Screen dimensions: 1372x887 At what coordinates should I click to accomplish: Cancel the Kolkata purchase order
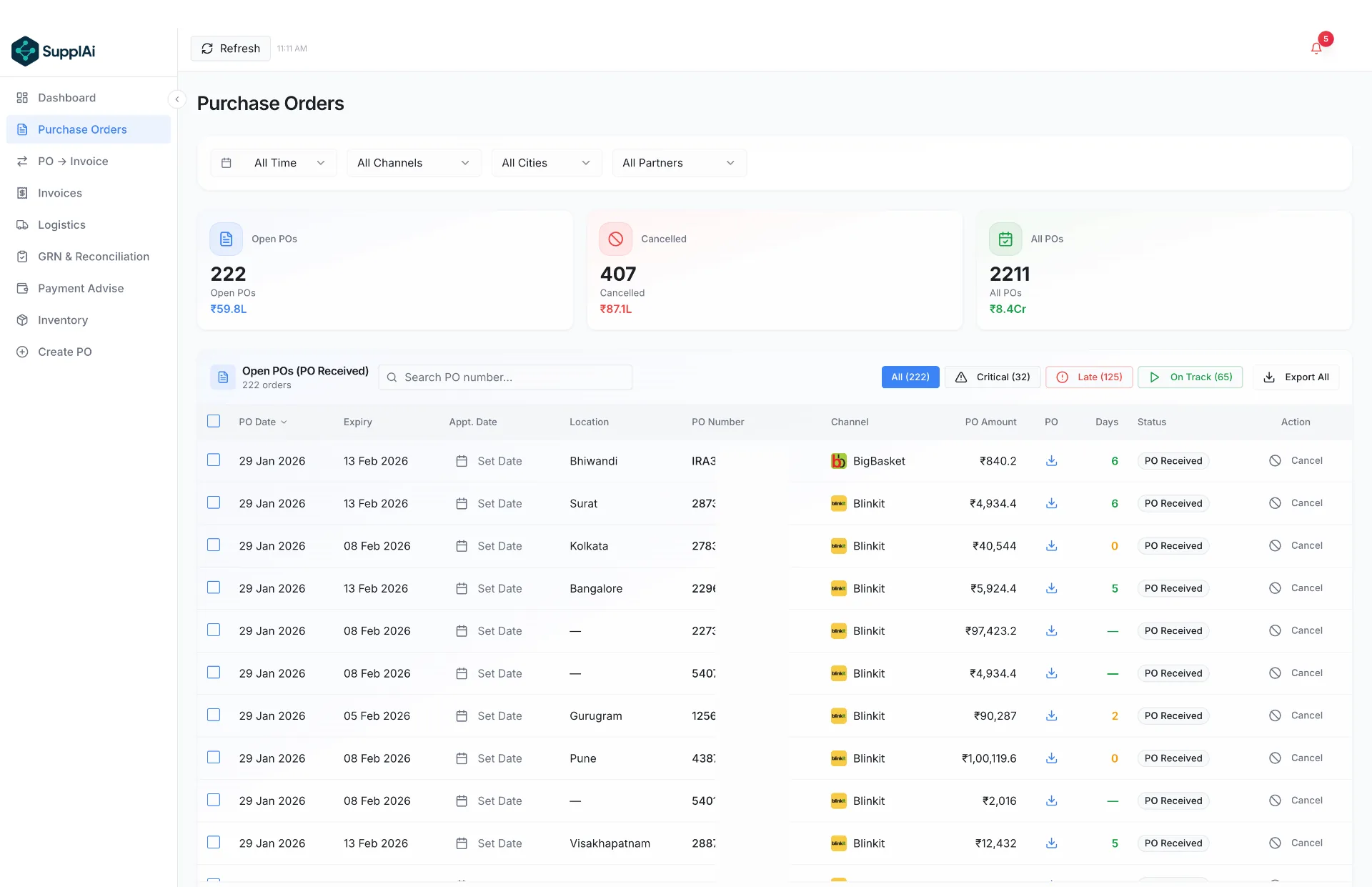[1296, 545]
